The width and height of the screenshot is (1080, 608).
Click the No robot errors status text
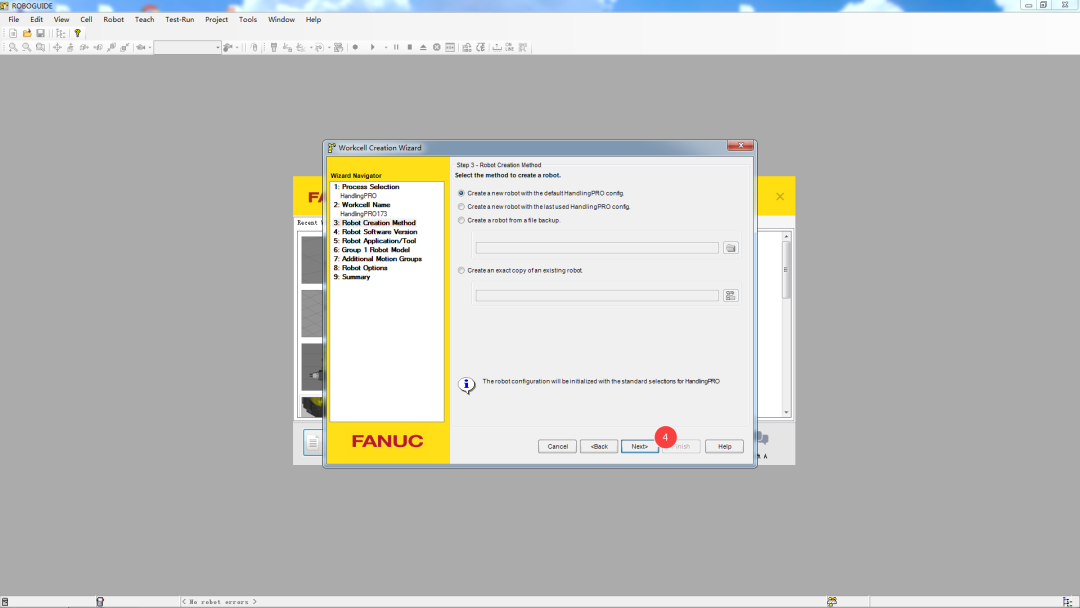coord(219,602)
